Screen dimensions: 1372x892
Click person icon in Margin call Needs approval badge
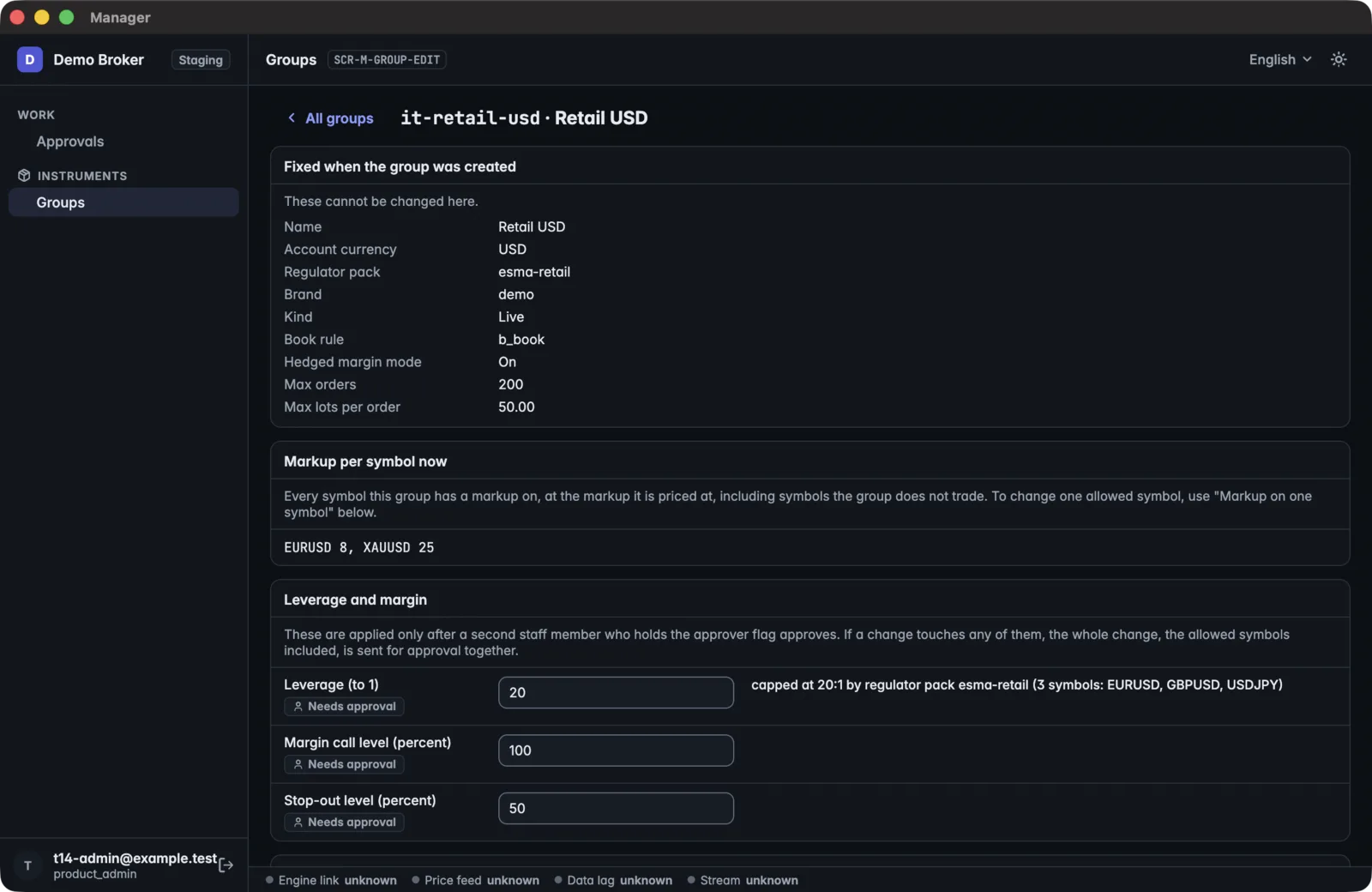point(298,764)
